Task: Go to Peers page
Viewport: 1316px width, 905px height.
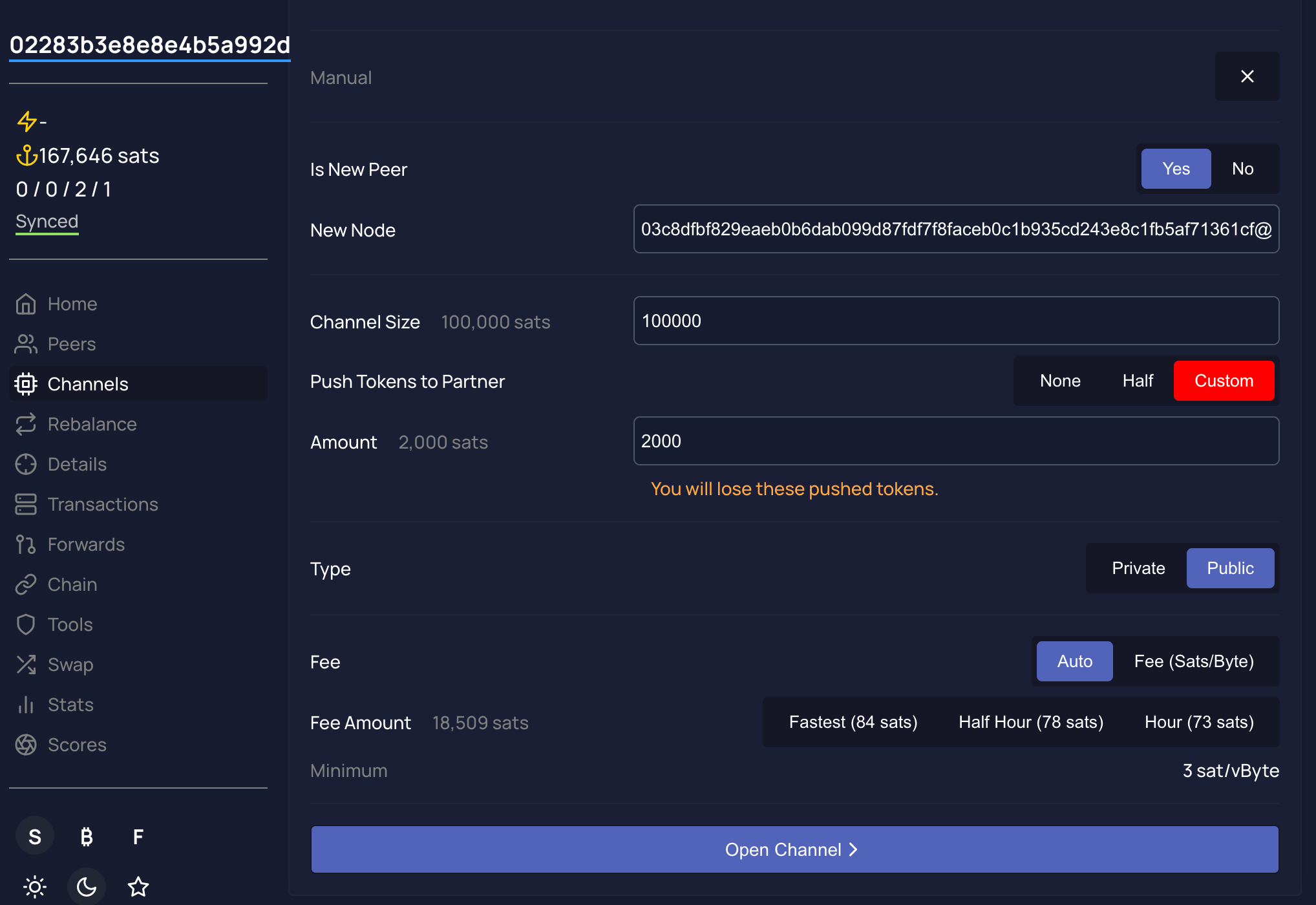Action: pyautogui.click(x=71, y=344)
